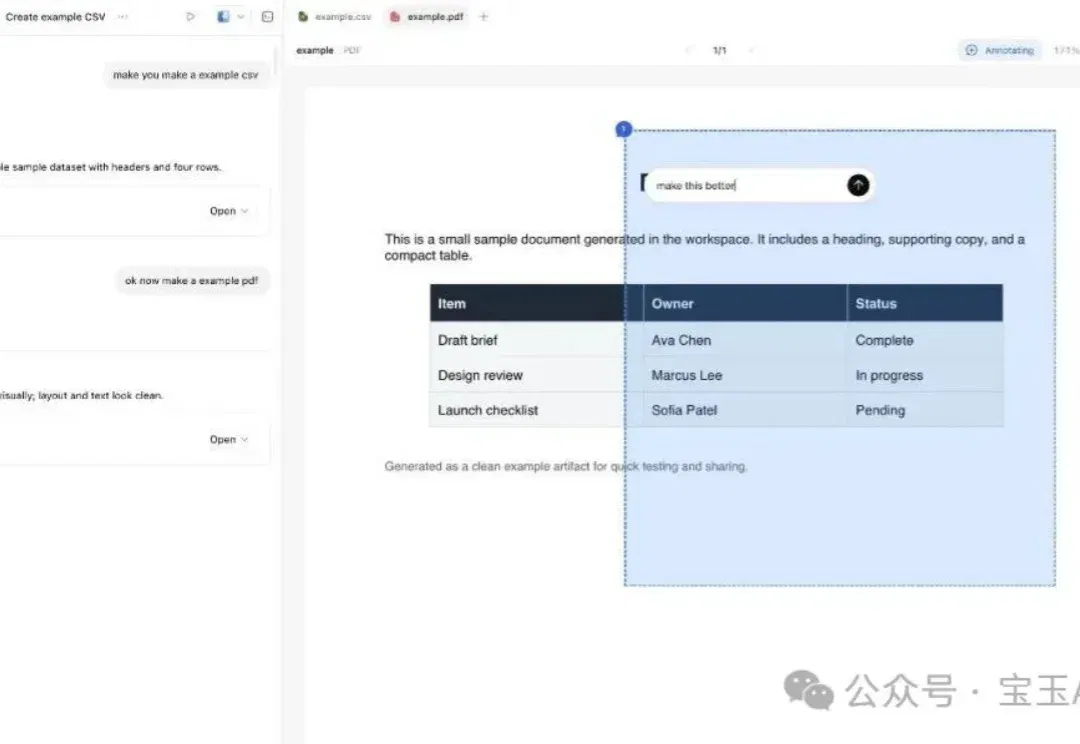Click the blue app icon in chat header

[x=223, y=17]
